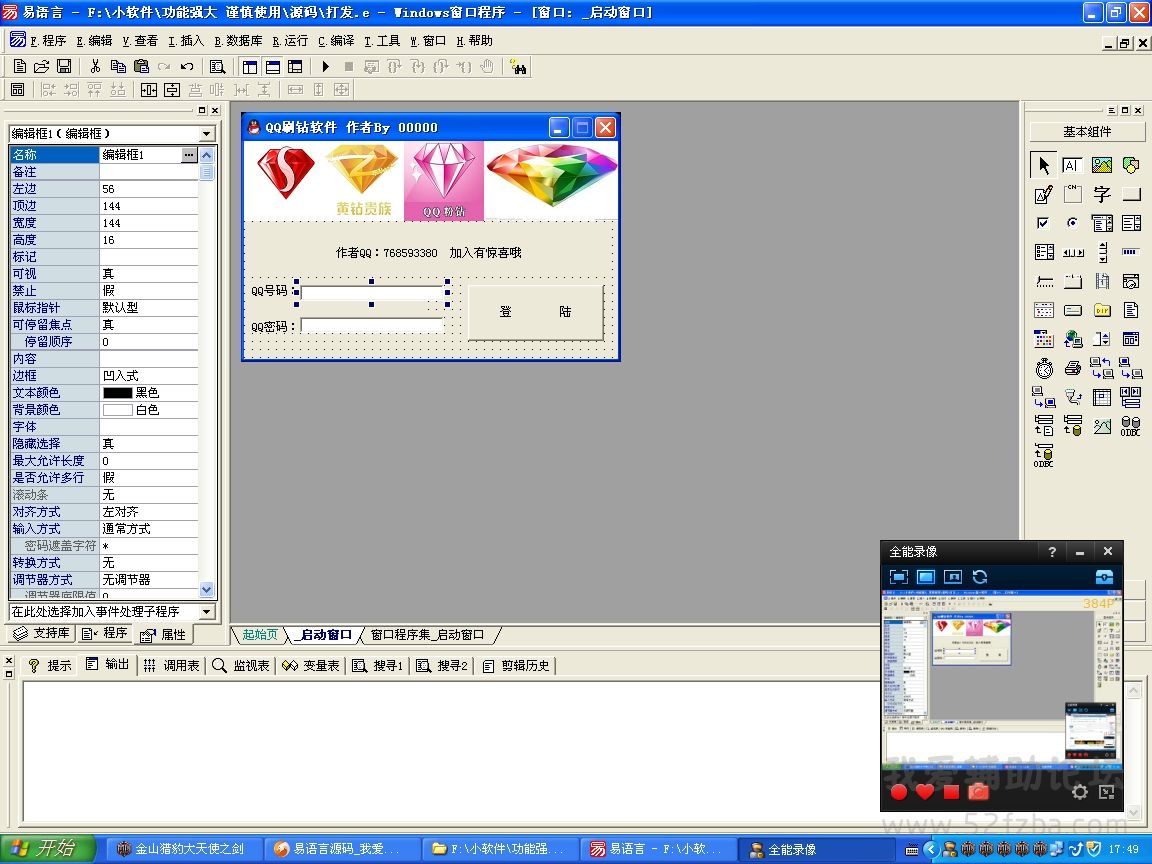Open the 插入 menu

(186, 40)
